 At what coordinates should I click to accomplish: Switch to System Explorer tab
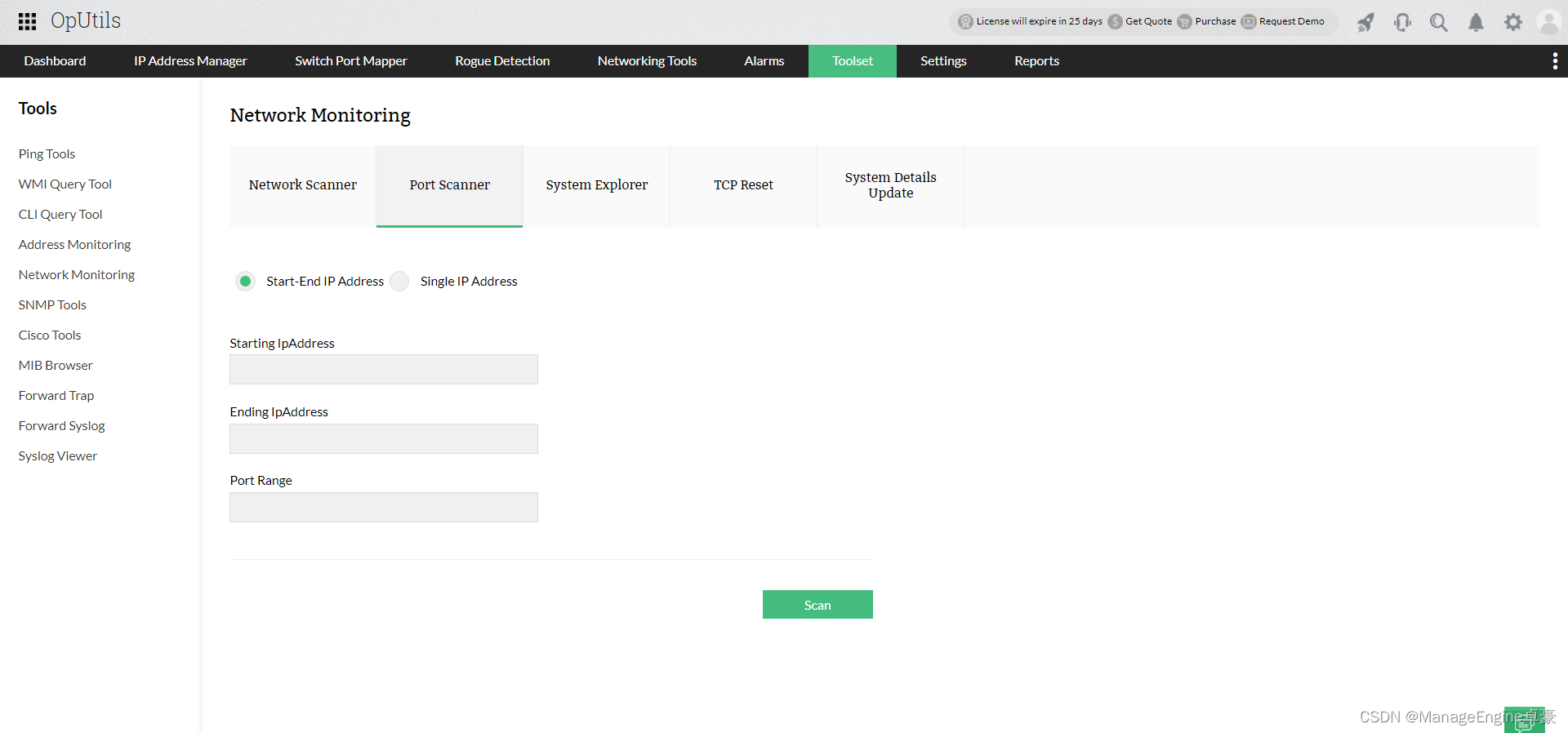pos(597,185)
